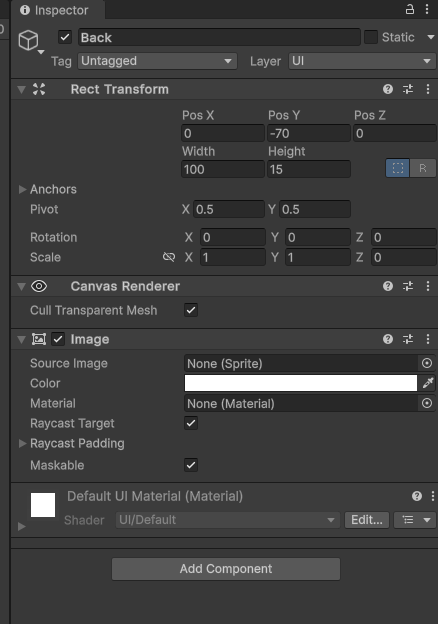Viewport: 438px width, 624px height.
Task: Expand the Raycast Padding foldout
Action: 22,443
